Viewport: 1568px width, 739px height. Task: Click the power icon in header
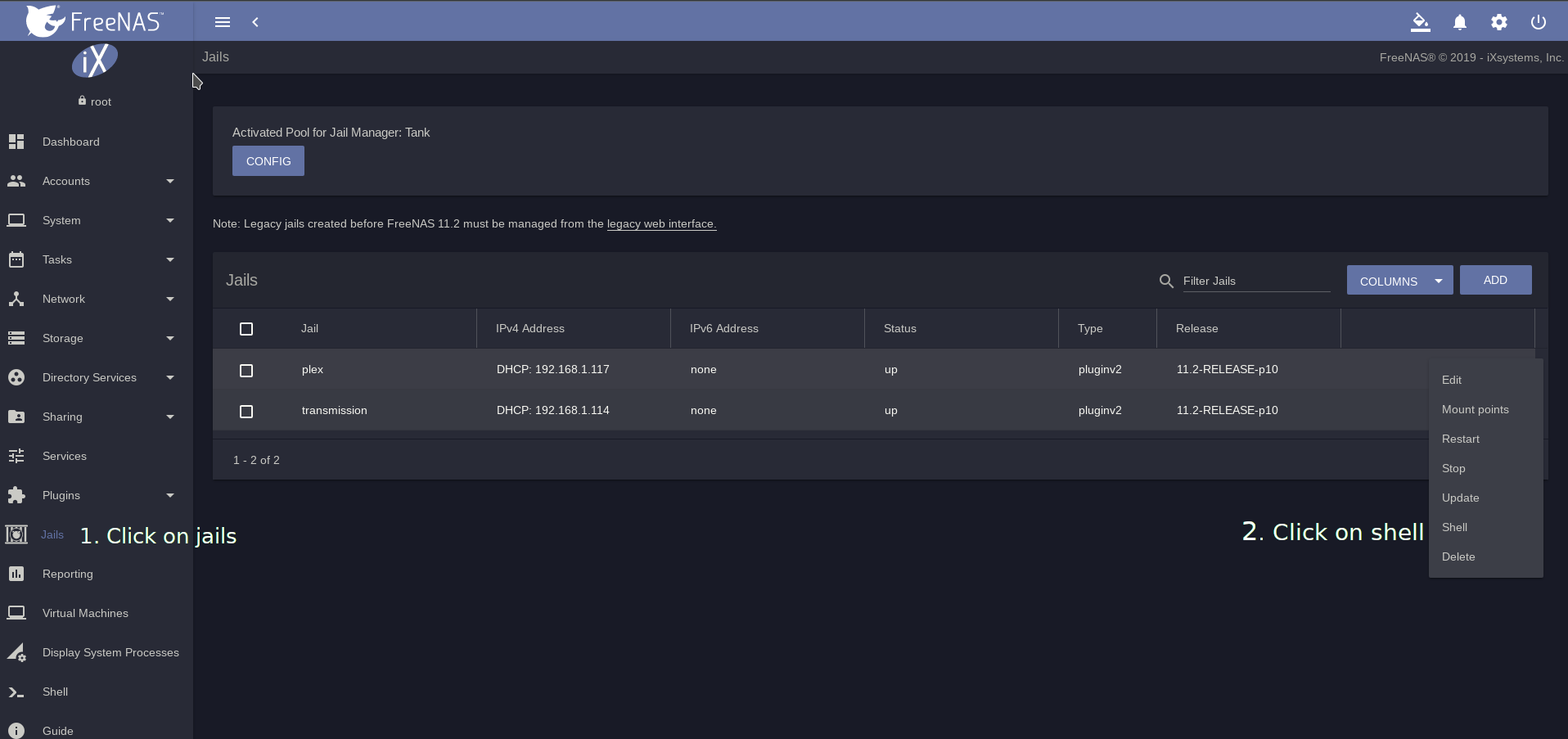[x=1539, y=22]
